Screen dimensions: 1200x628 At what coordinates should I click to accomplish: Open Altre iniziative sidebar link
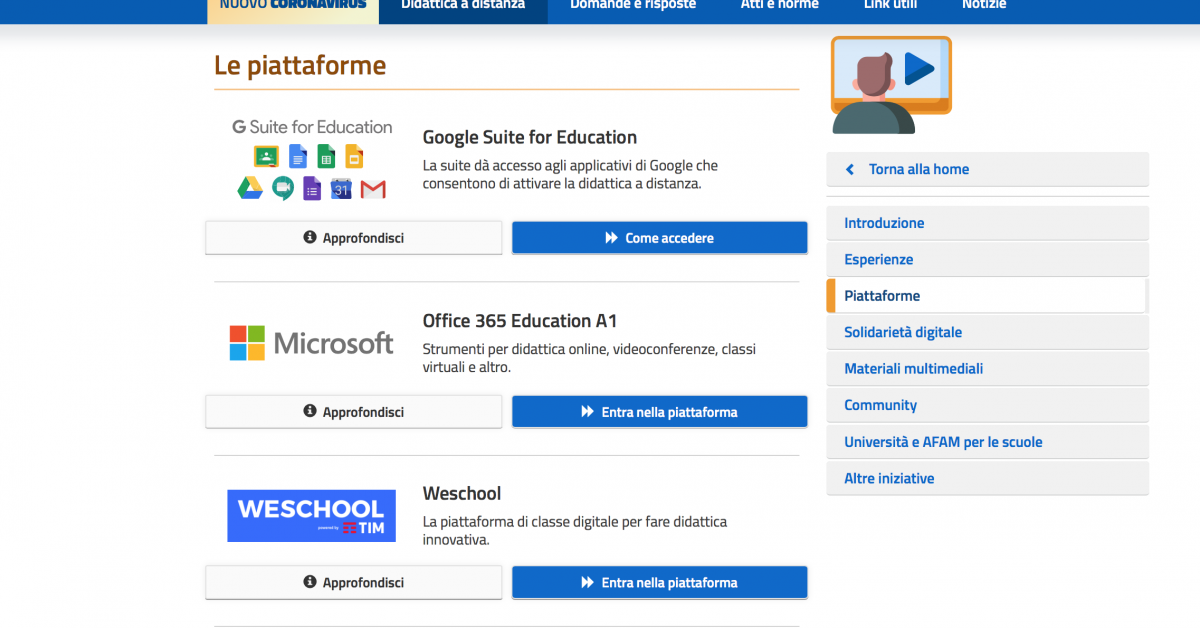tap(988, 478)
